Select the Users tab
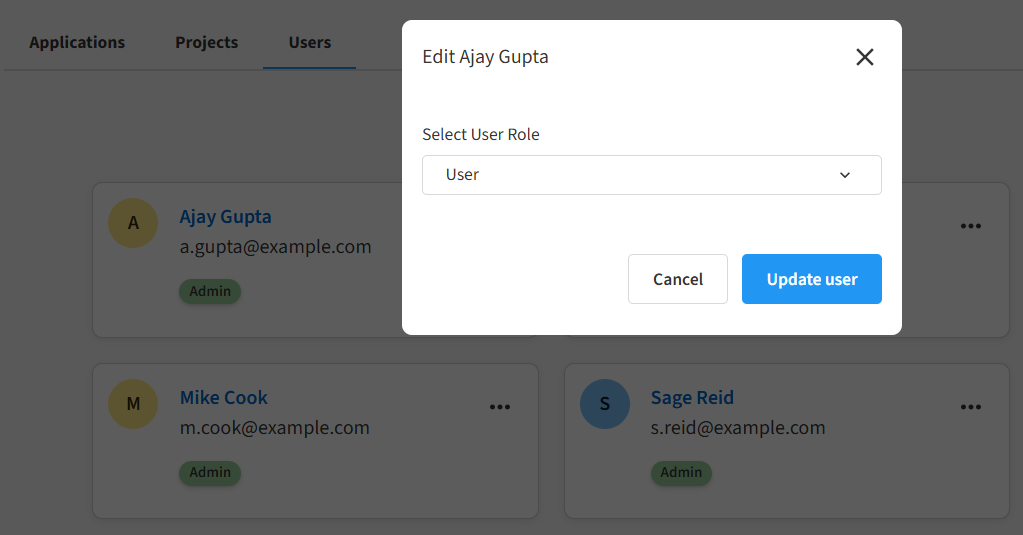 pyautogui.click(x=309, y=43)
